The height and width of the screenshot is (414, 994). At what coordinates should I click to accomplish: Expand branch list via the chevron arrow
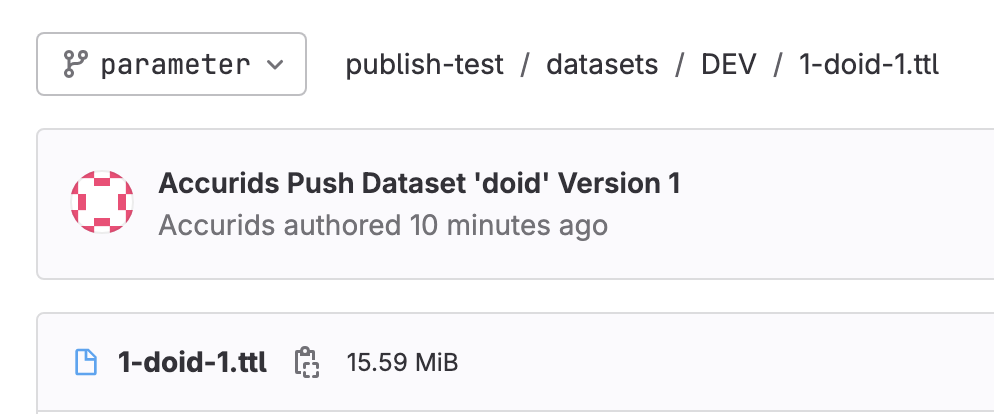point(276,66)
